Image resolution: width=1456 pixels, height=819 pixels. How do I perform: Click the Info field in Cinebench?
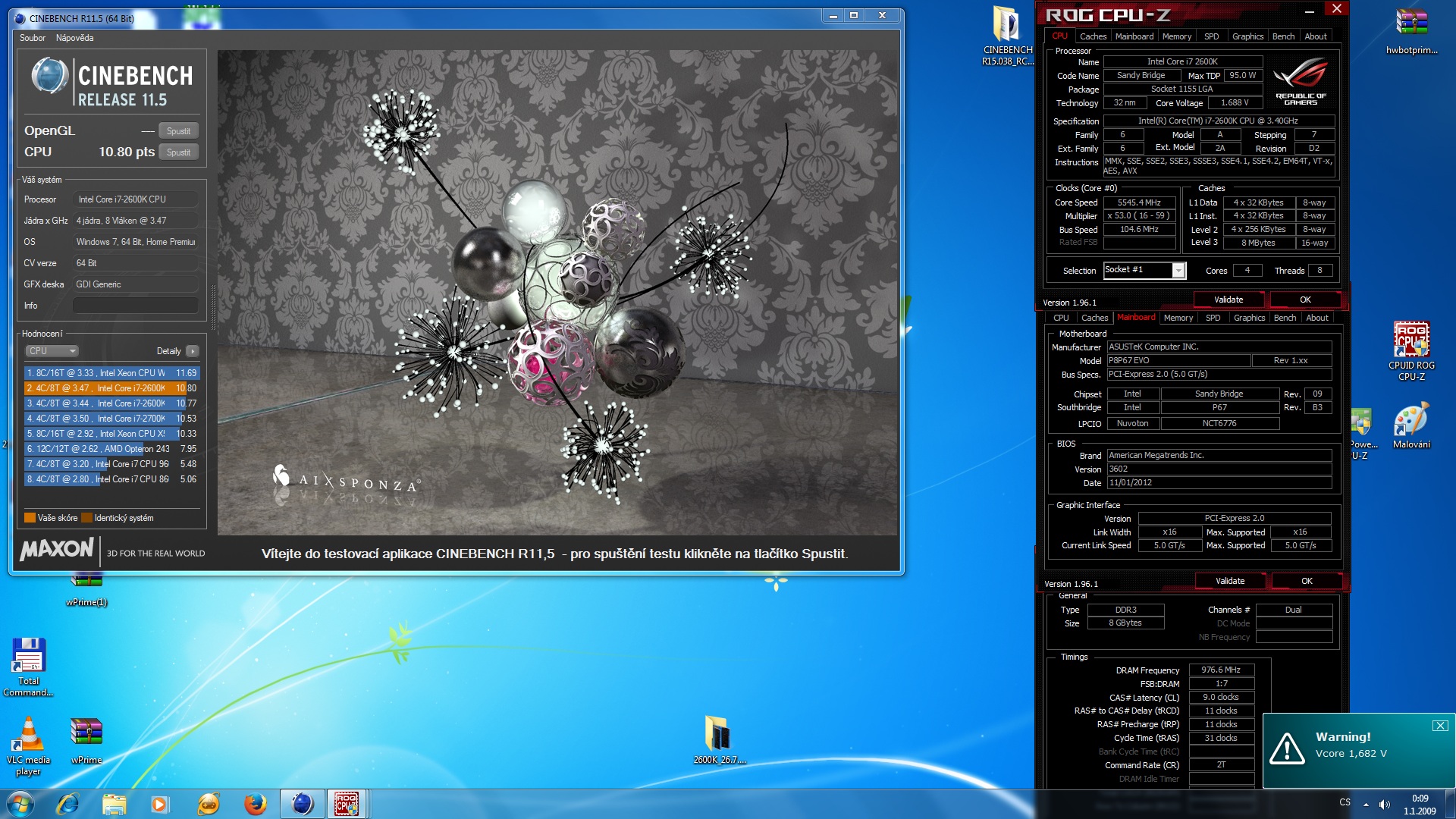tap(136, 306)
